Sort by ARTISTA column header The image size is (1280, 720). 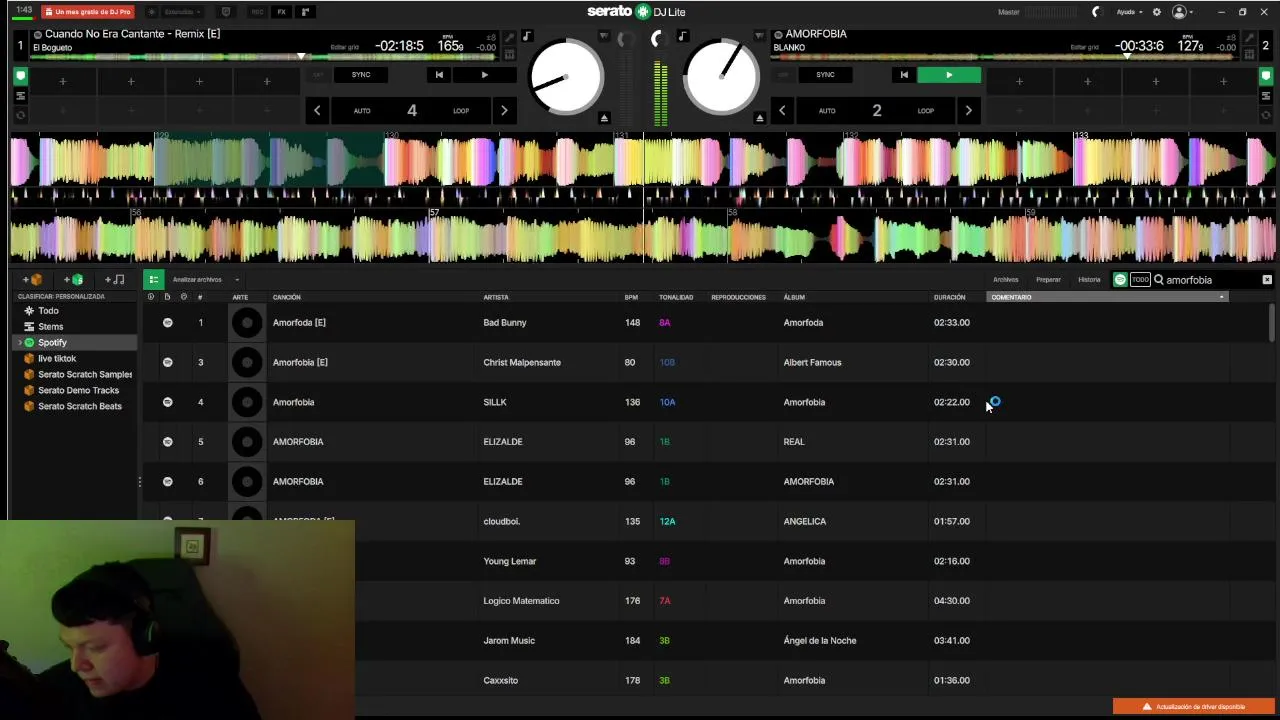pyautogui.click(x=496, y=297)
